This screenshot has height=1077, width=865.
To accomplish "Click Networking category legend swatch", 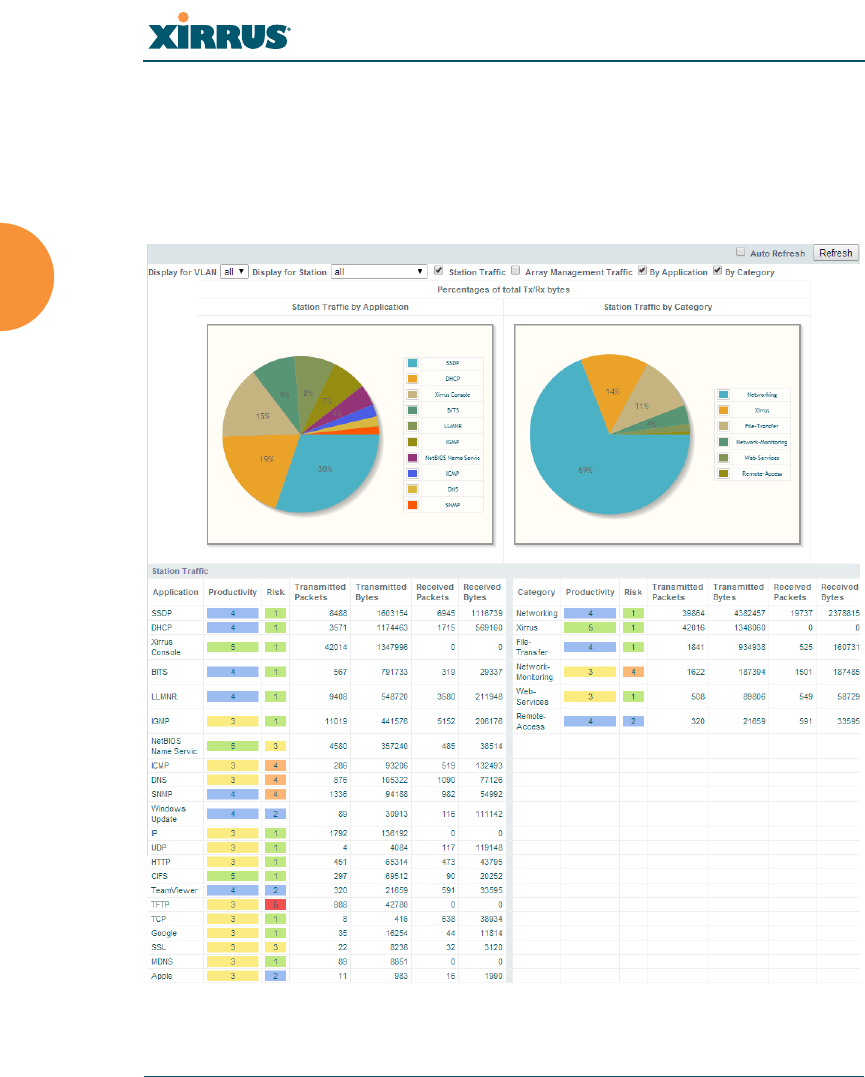I will (x=723, y=394).
